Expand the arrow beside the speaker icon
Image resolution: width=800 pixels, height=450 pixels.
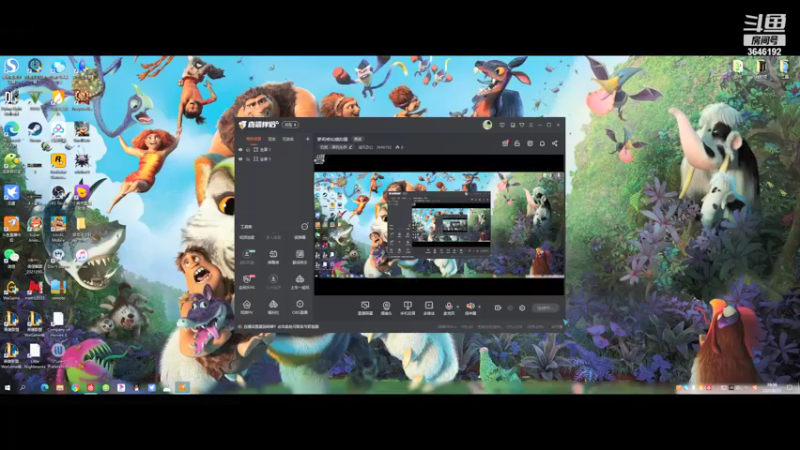tap(479, 307)
